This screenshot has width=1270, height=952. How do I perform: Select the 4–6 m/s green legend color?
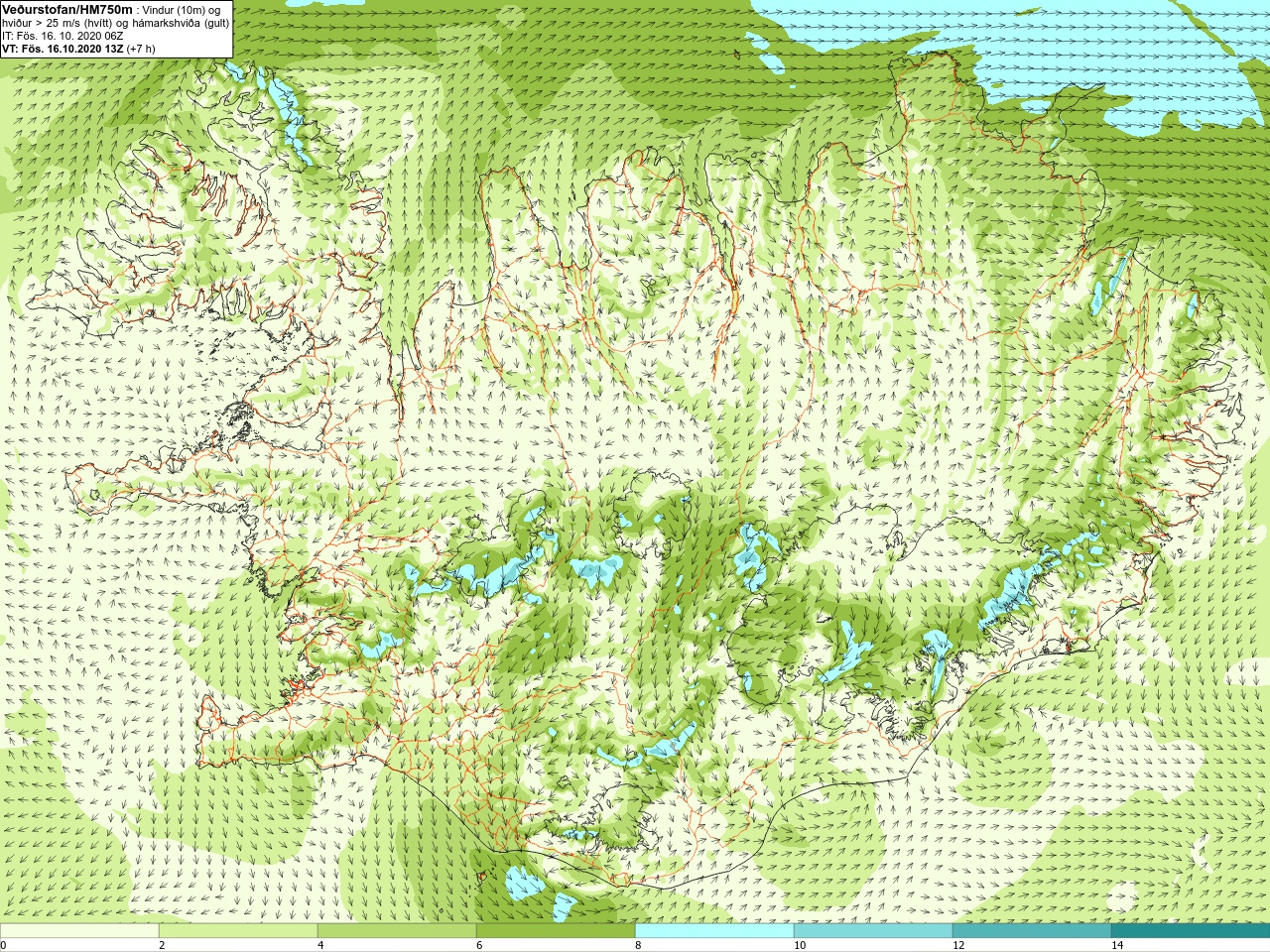click(397, 931)
